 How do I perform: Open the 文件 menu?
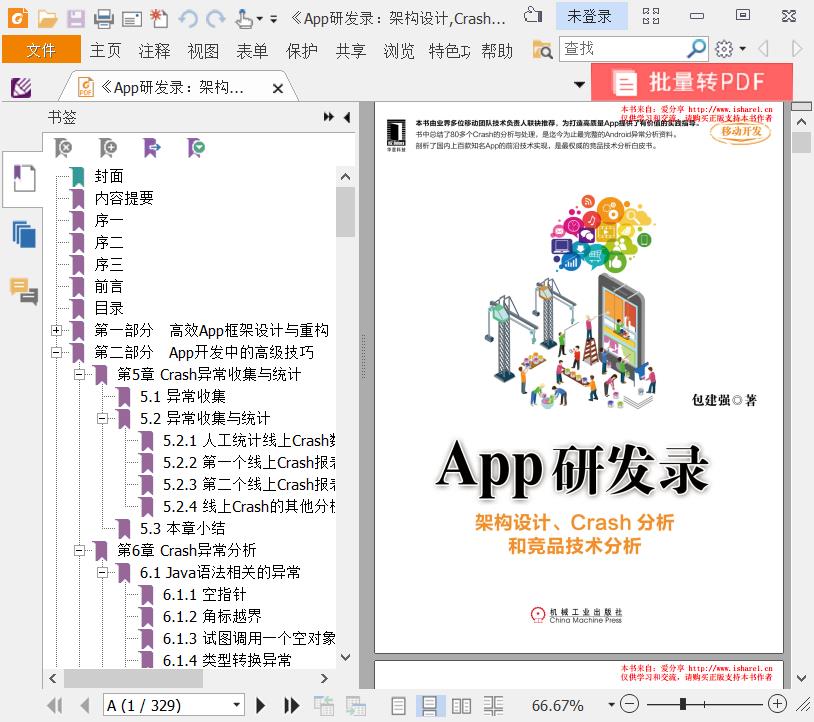point(42,50)
